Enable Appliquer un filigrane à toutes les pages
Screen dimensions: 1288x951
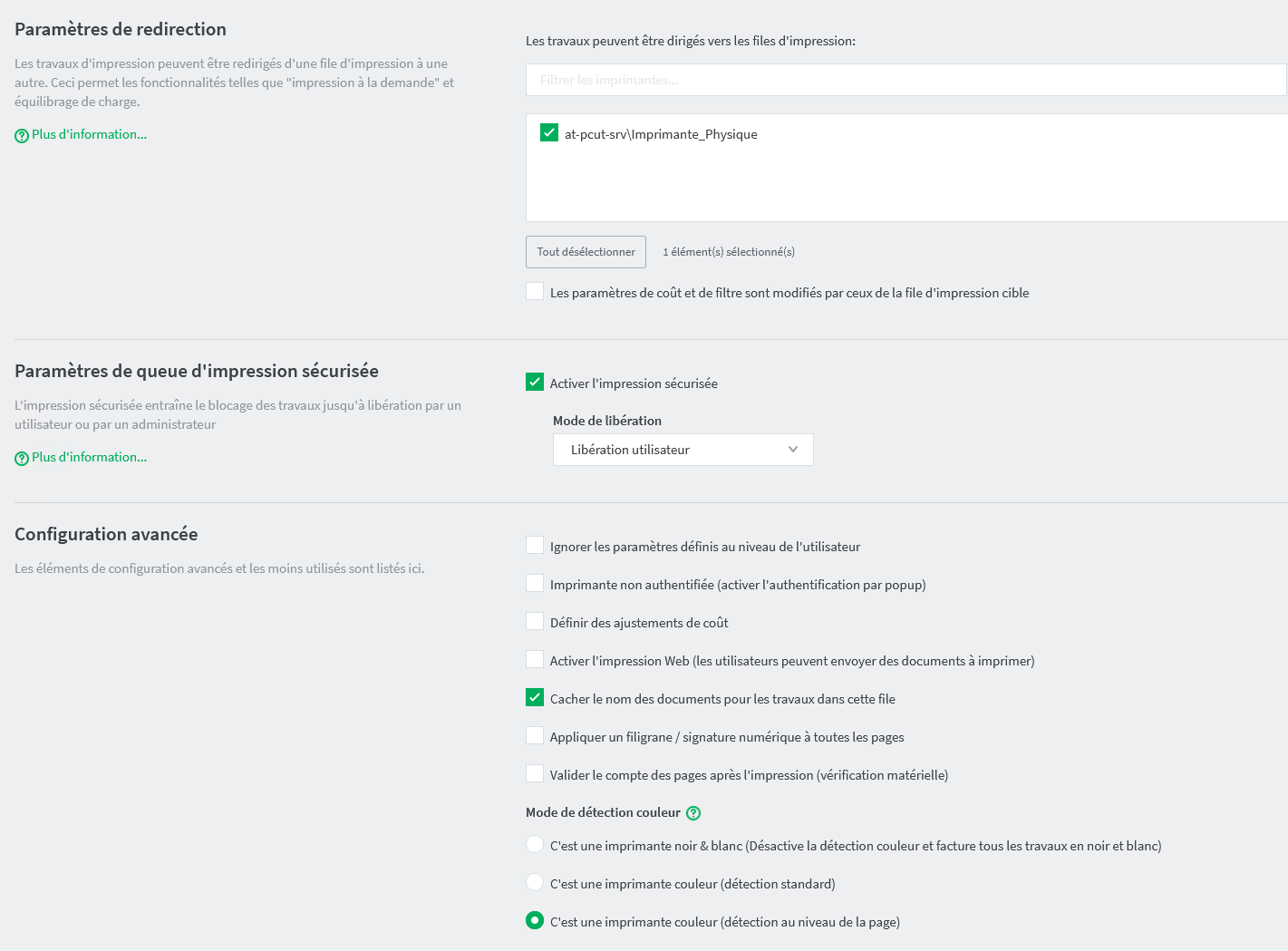(535, 735)
